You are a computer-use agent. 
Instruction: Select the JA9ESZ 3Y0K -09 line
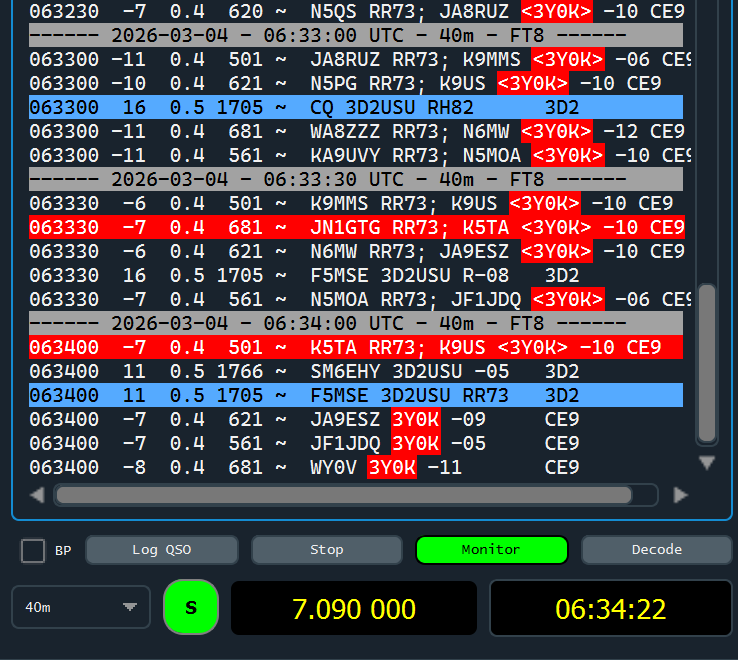point(356,419)
